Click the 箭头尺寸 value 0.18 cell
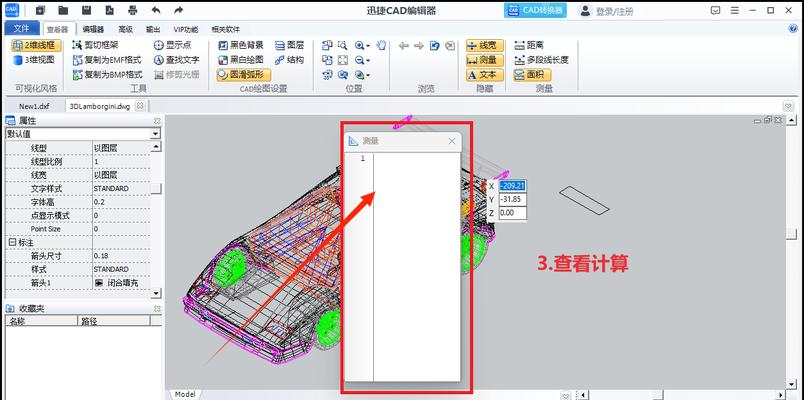The height and width of the screenshot is (400, 804). pos(122,255)
